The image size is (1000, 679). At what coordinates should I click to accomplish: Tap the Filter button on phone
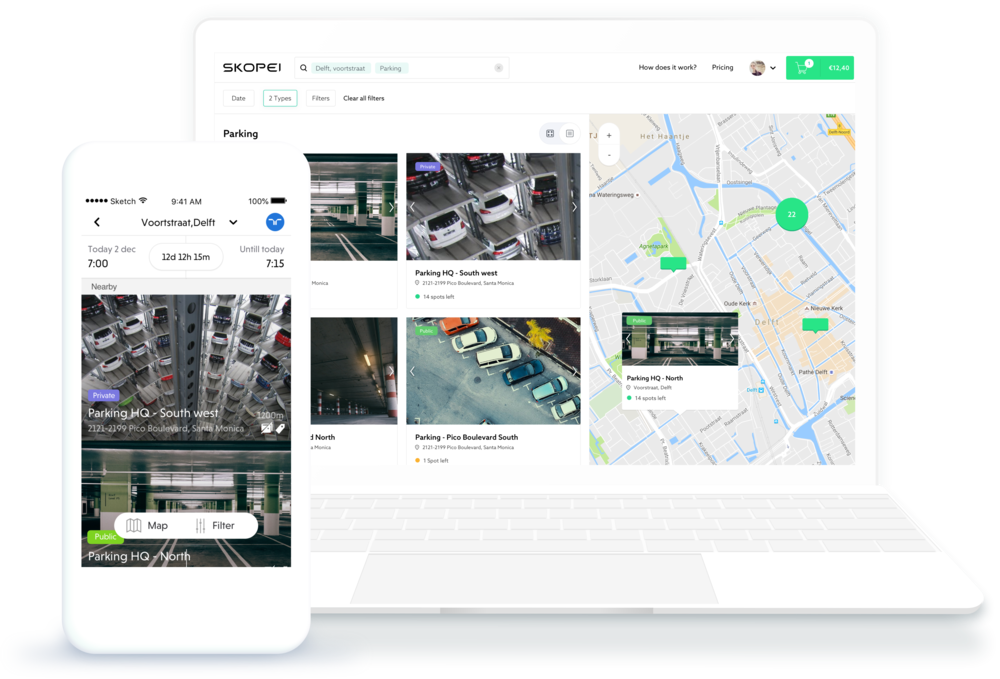click(x=215, y=525)
